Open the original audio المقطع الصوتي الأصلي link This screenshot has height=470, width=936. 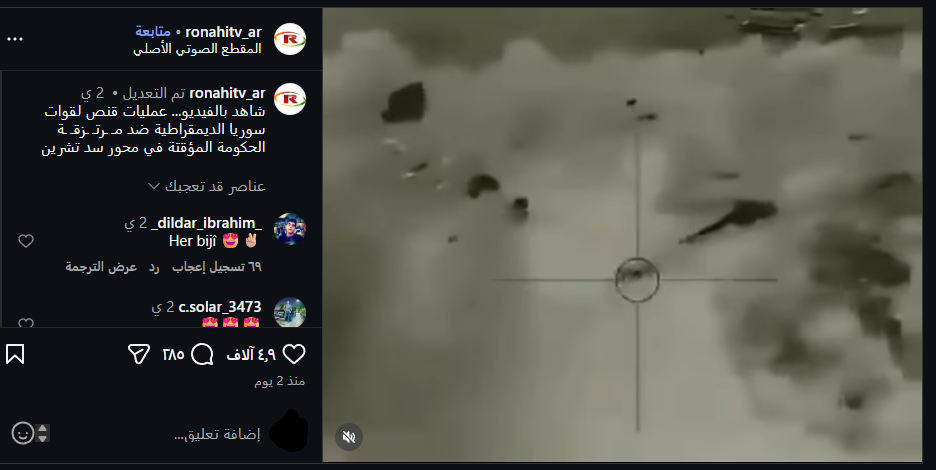197,48
